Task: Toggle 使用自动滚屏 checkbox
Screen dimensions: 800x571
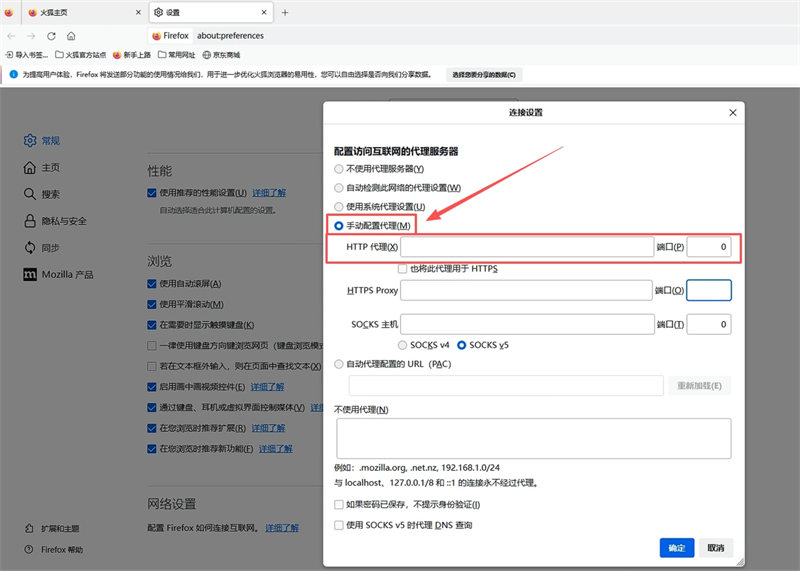Action: coord(152,284)
